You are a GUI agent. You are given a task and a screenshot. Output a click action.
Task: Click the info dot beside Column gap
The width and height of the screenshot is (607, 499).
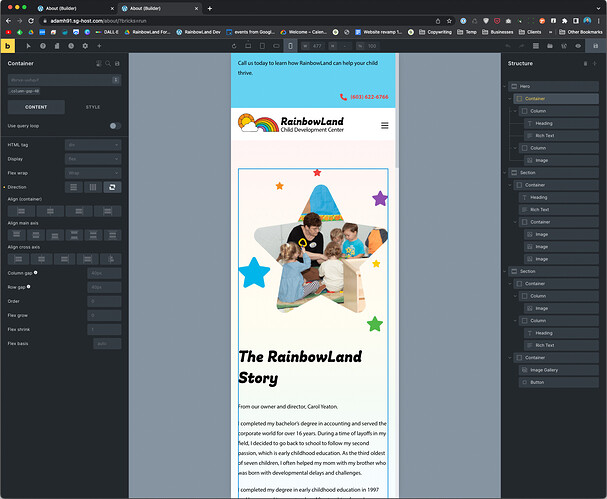coord(36,273)
